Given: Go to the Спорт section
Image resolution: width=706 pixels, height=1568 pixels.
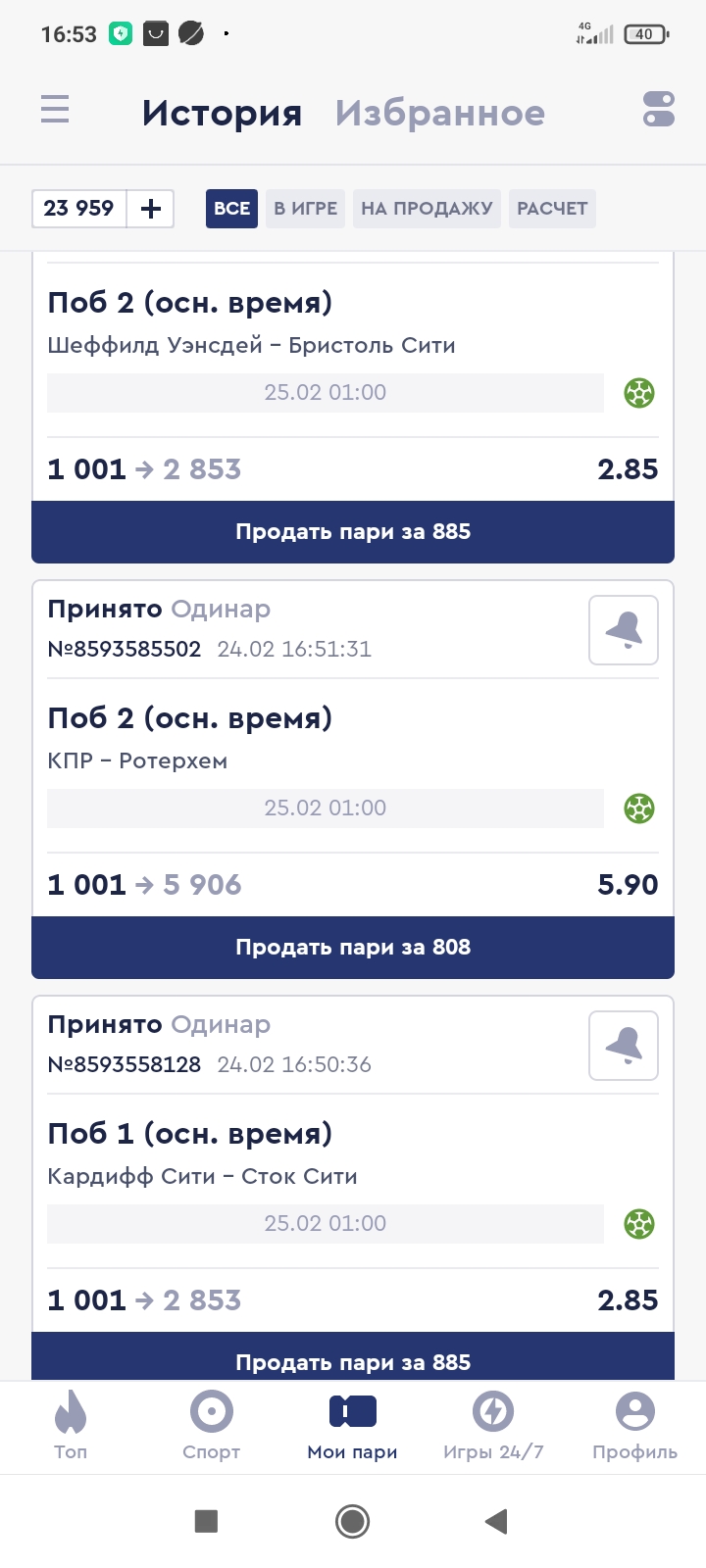Looking at the screenshot, I should tap(212, 1426).
